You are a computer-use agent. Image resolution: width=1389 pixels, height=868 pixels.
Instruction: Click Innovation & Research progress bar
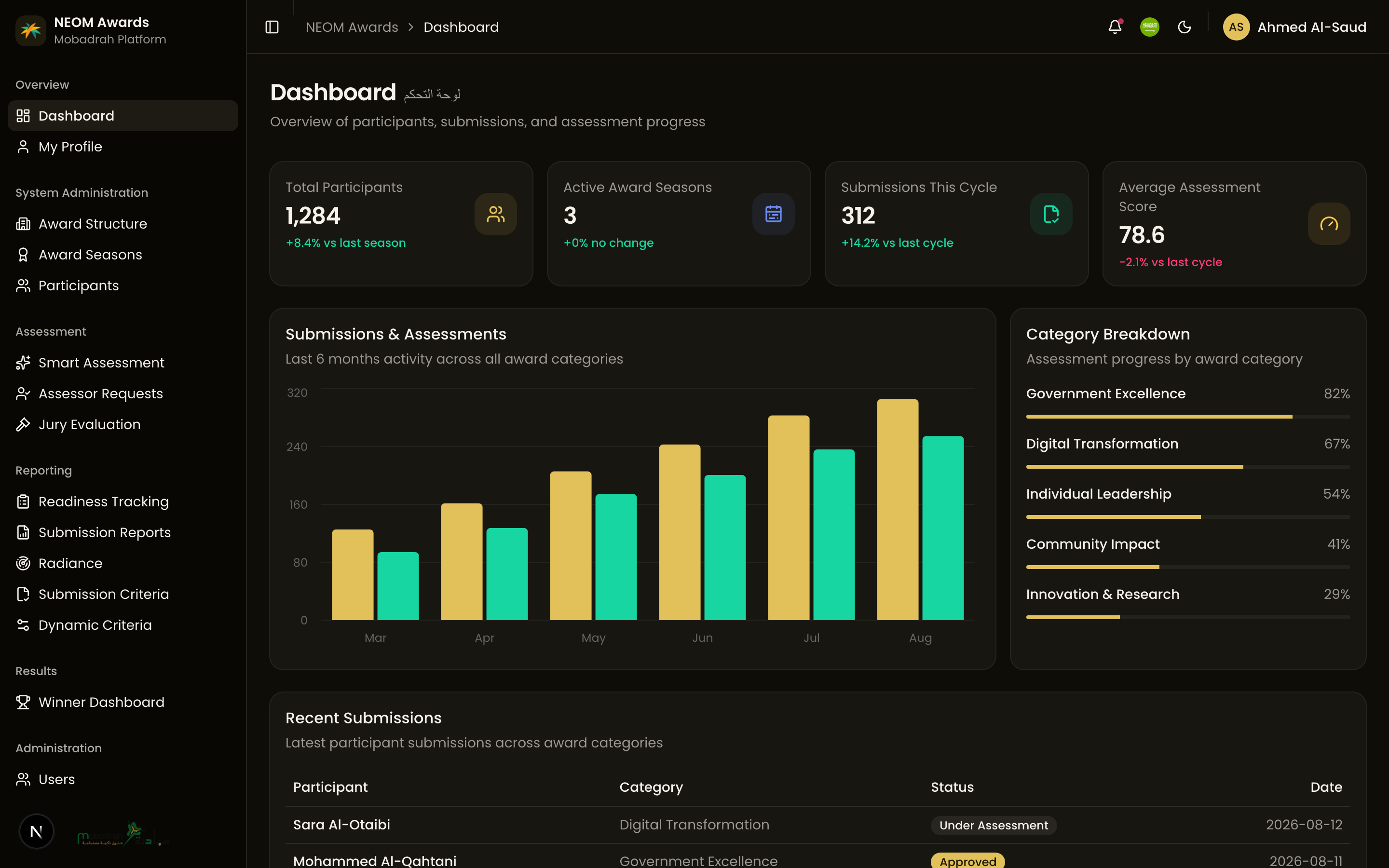tap(1187, 617)
